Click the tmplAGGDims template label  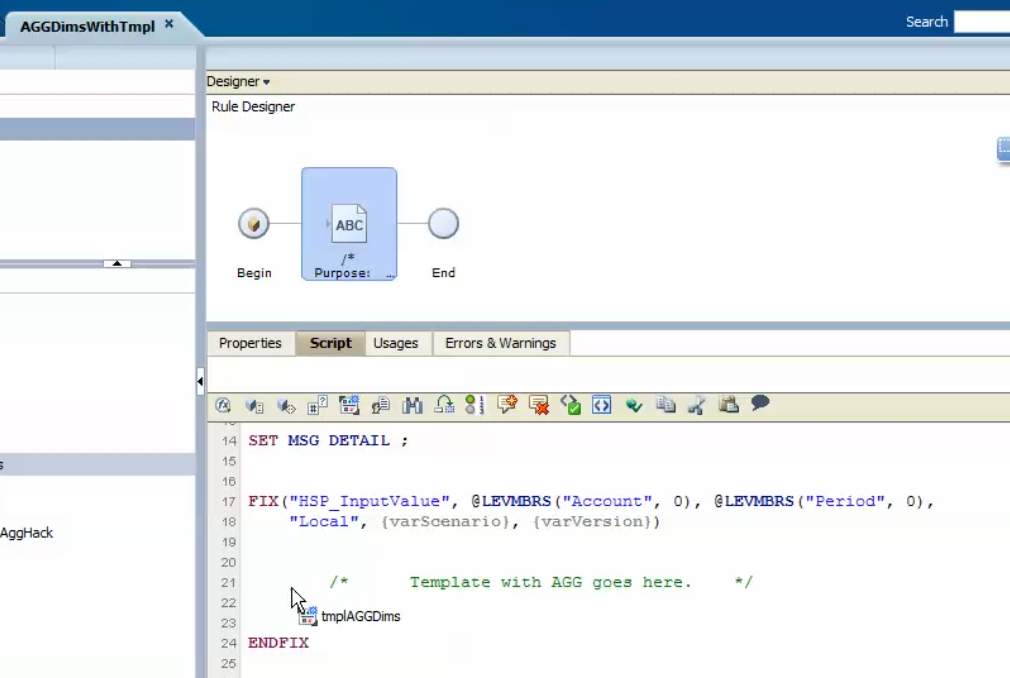click(x=361, y=616)
